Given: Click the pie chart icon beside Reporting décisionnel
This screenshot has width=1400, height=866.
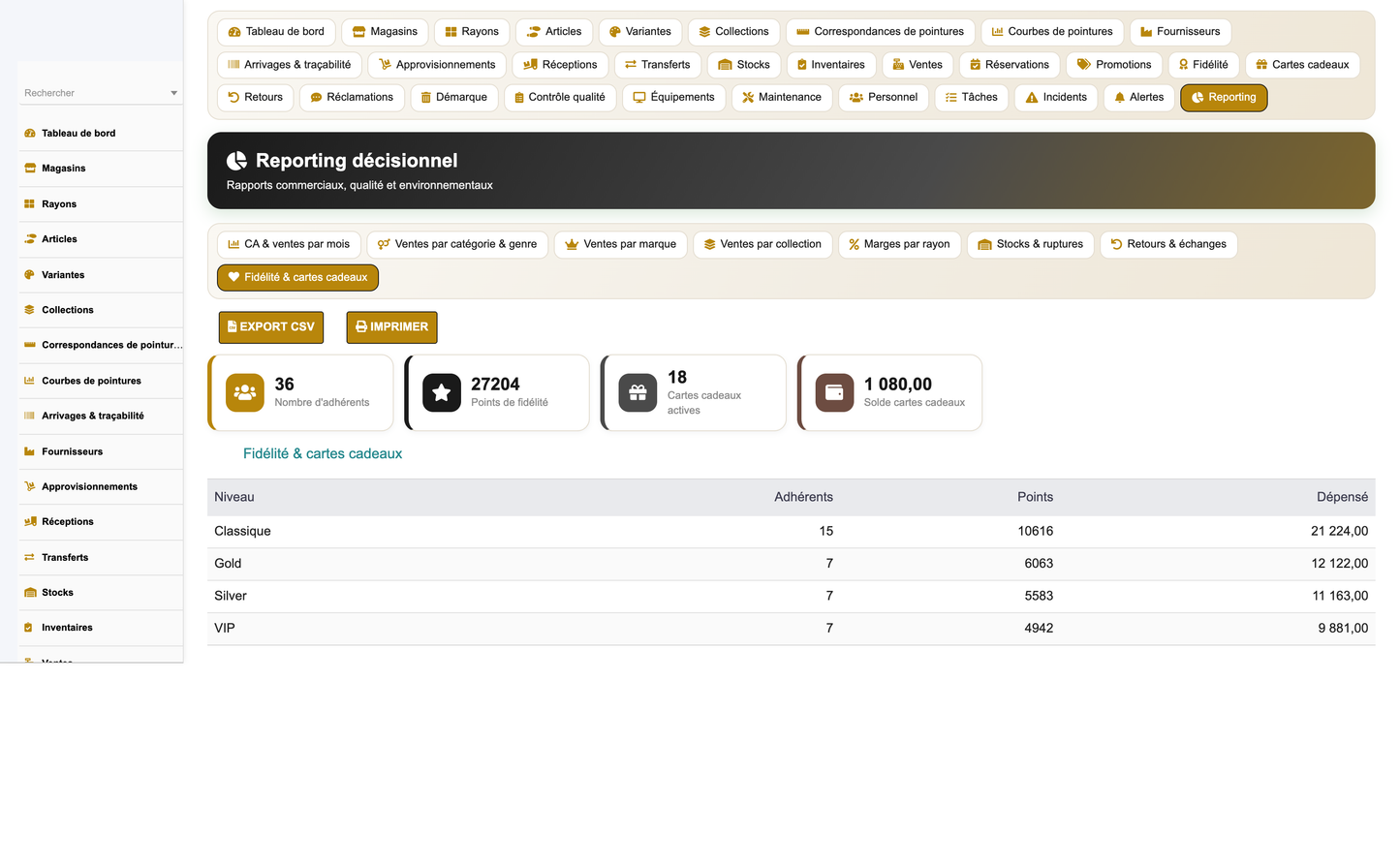Looking at the screenshot, I should click(x=236, y=161).
